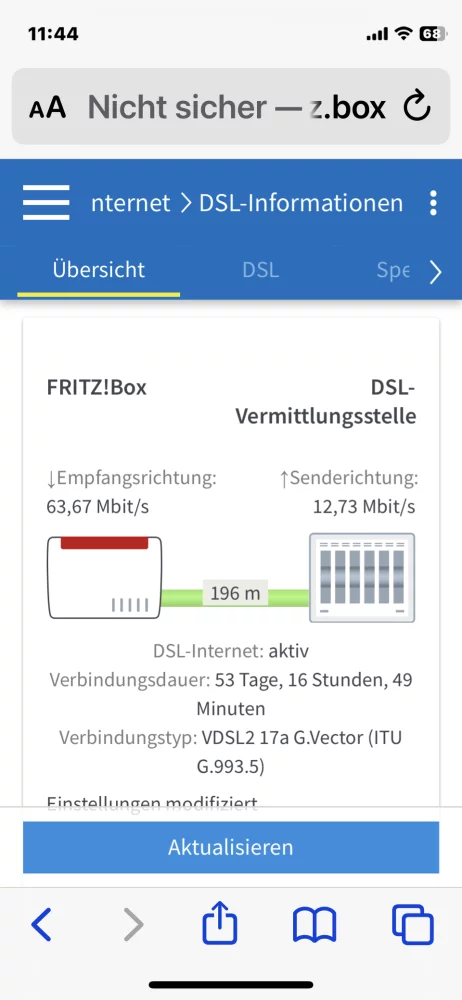This screenshot has height=1000, width=462.
Task: Open the hamburger navigation menu
Action: [x=46, y=203]
